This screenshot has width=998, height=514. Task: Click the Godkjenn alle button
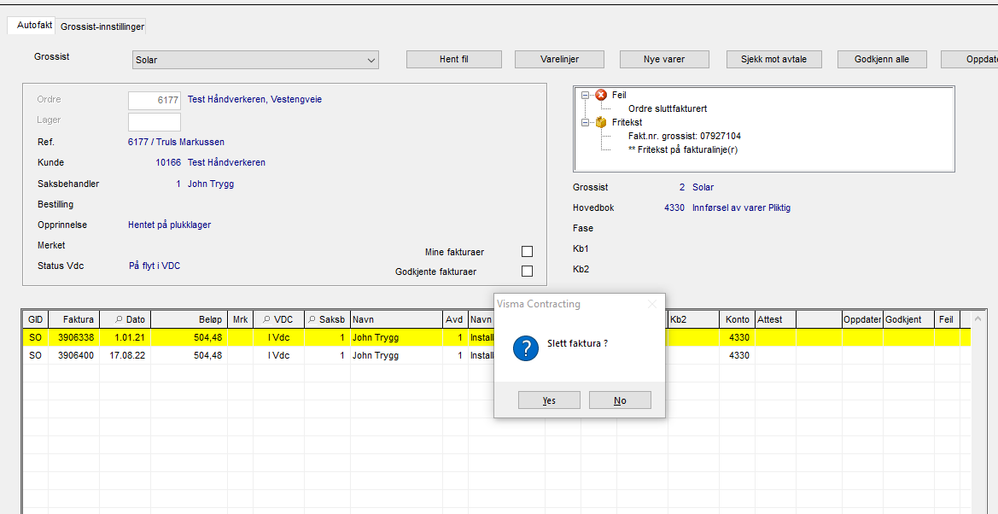(882, 59)
